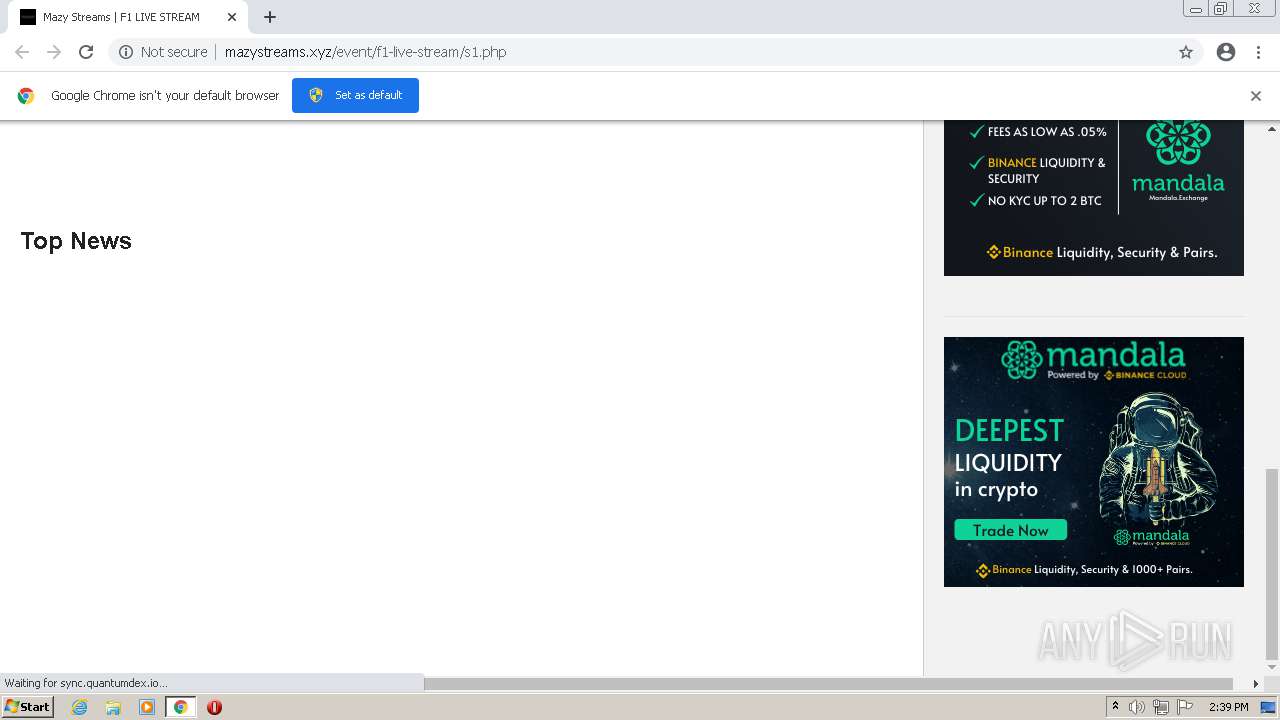Image resolution: width=1280 pixels, height=720 pixels.
Task: Open the network tray icon
Action: (1161, 707)
